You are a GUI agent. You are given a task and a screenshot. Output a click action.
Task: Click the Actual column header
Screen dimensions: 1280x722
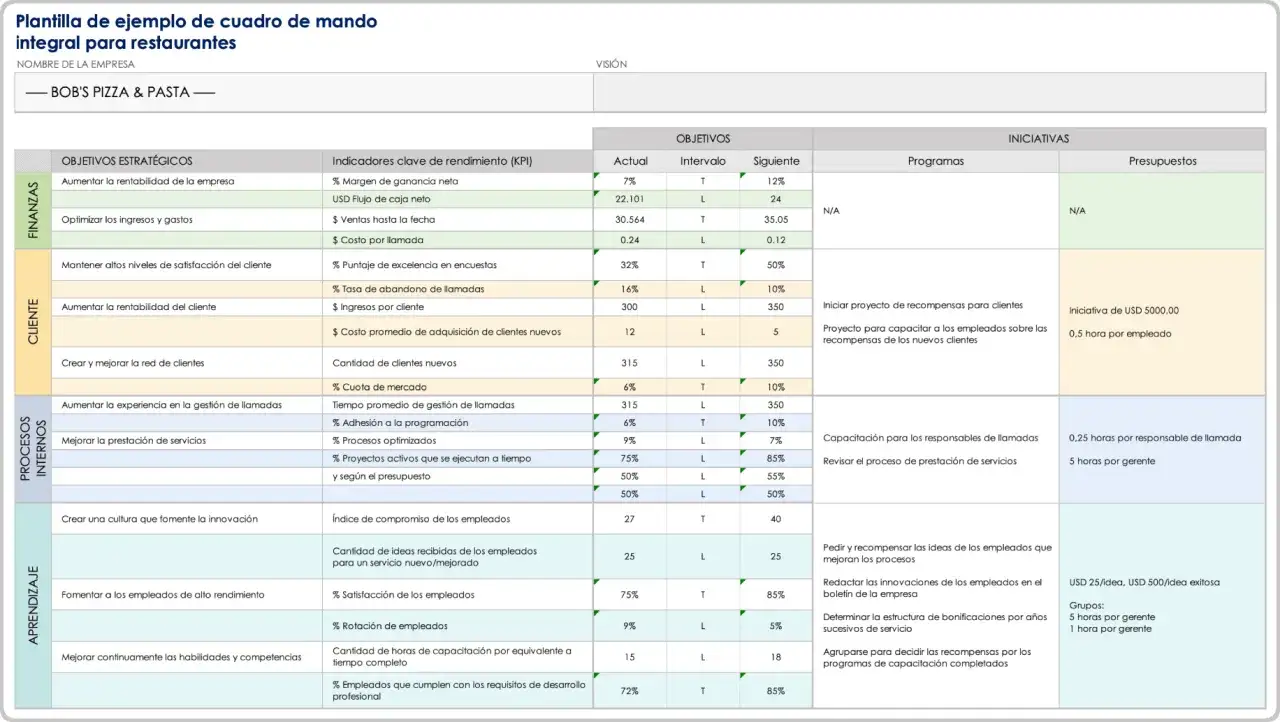click(x=630, y=161)
